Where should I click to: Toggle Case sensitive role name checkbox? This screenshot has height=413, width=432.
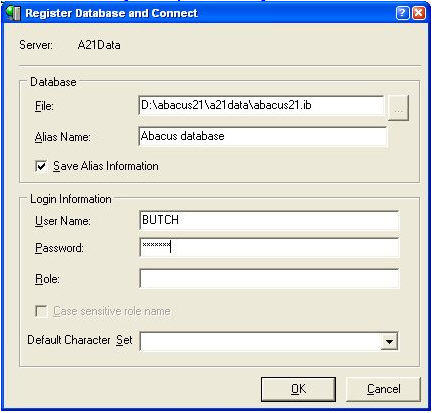click(41, 311)
